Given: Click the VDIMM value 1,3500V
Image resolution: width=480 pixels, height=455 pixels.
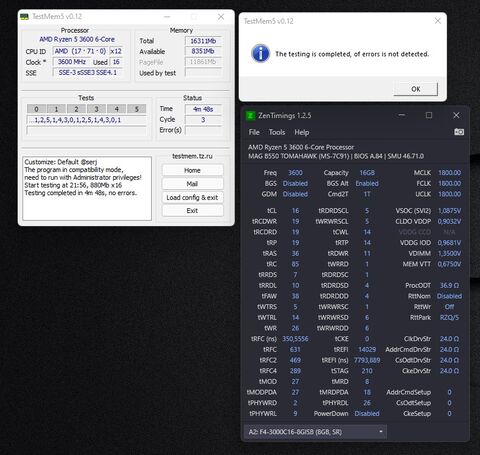Looking at the screenshot, I should point(449,253).
